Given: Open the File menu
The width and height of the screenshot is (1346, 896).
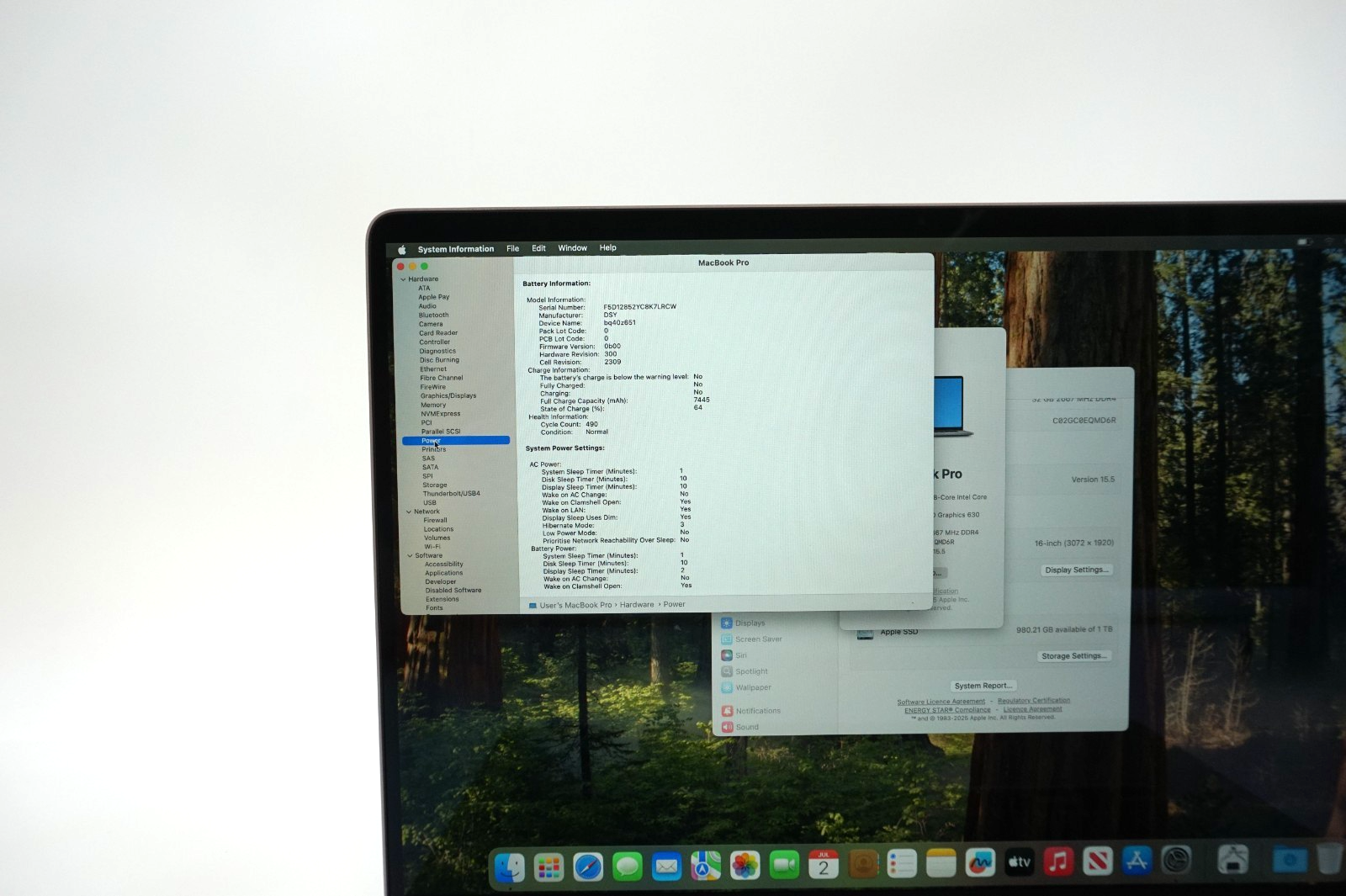Looking at the screenshot, I should pos(512,248).
